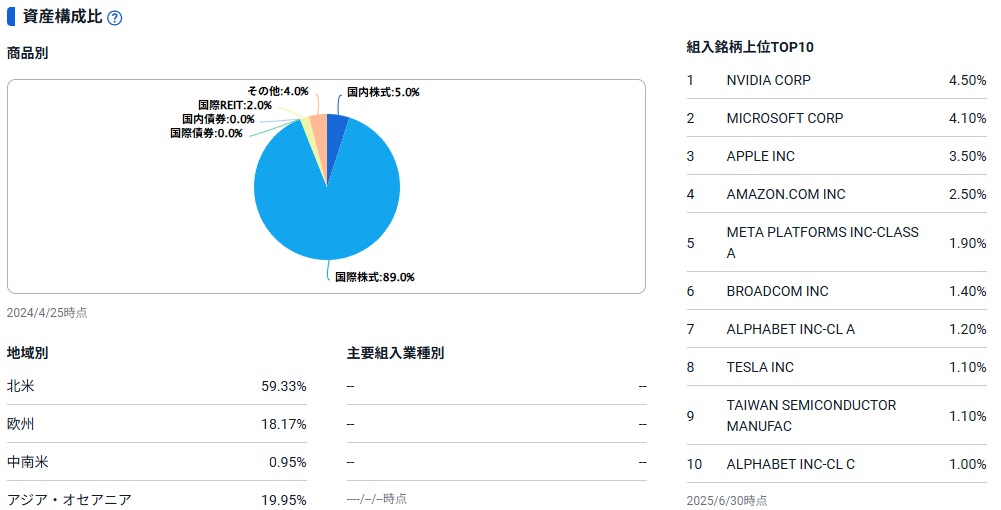The width and height of the screenshot is (1001, 510).
Task: Select TAIWAN SEMICONDUCTOR MANUFAC entry
Action: click(x=811, y=416)
